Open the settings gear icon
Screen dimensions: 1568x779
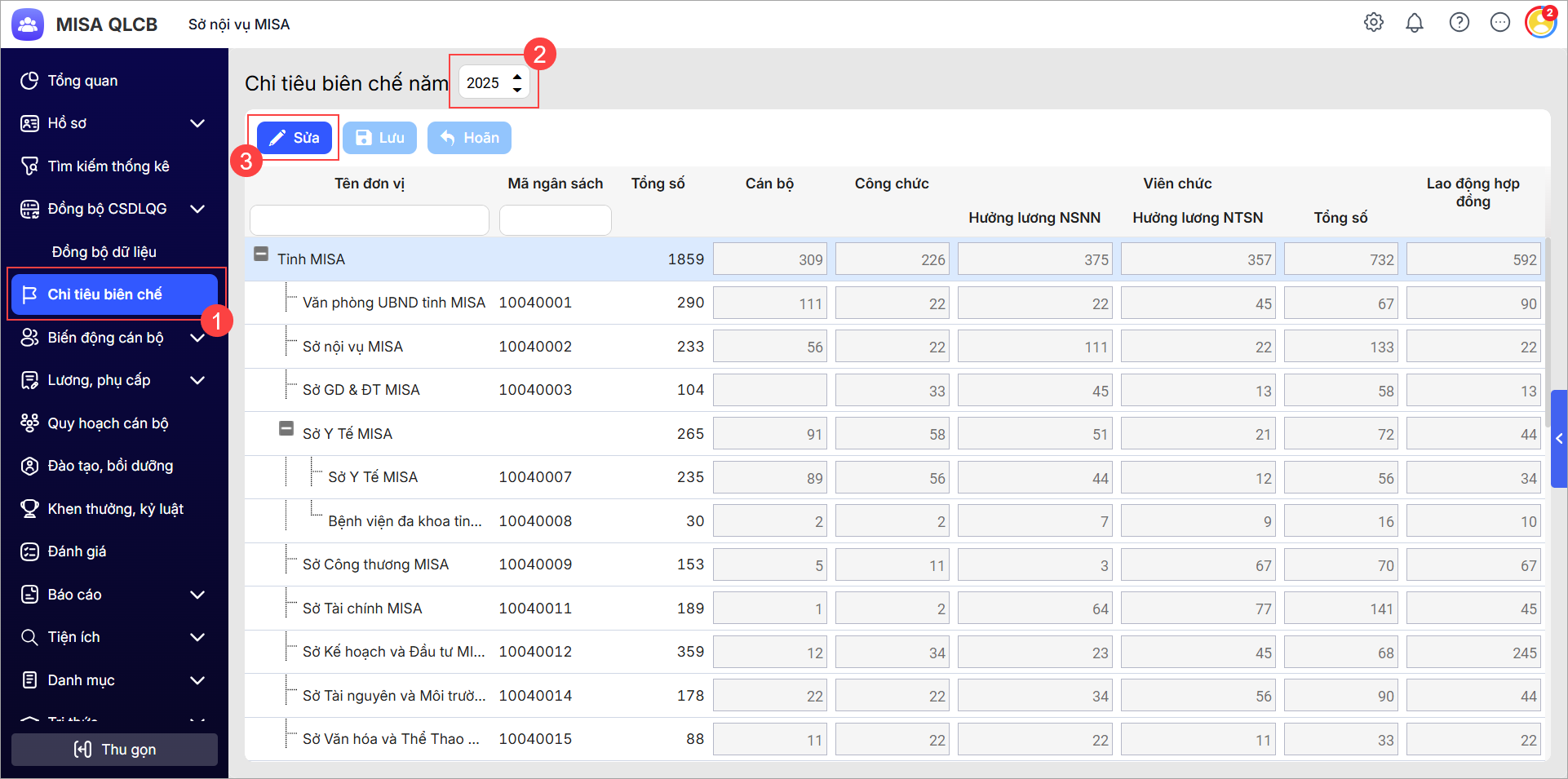tap(1374, 23)
